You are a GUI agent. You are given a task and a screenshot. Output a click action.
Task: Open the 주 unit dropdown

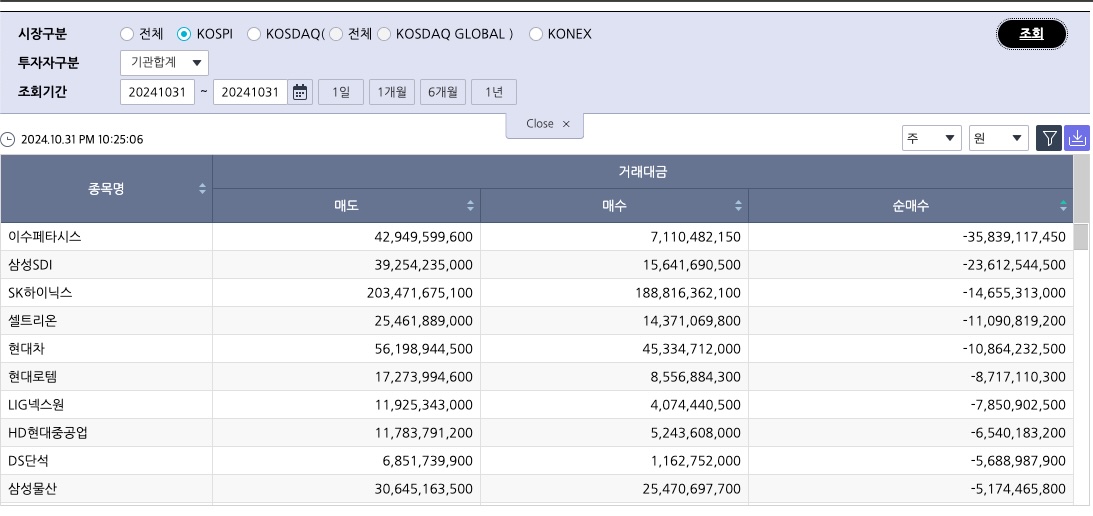pos(932,138)
